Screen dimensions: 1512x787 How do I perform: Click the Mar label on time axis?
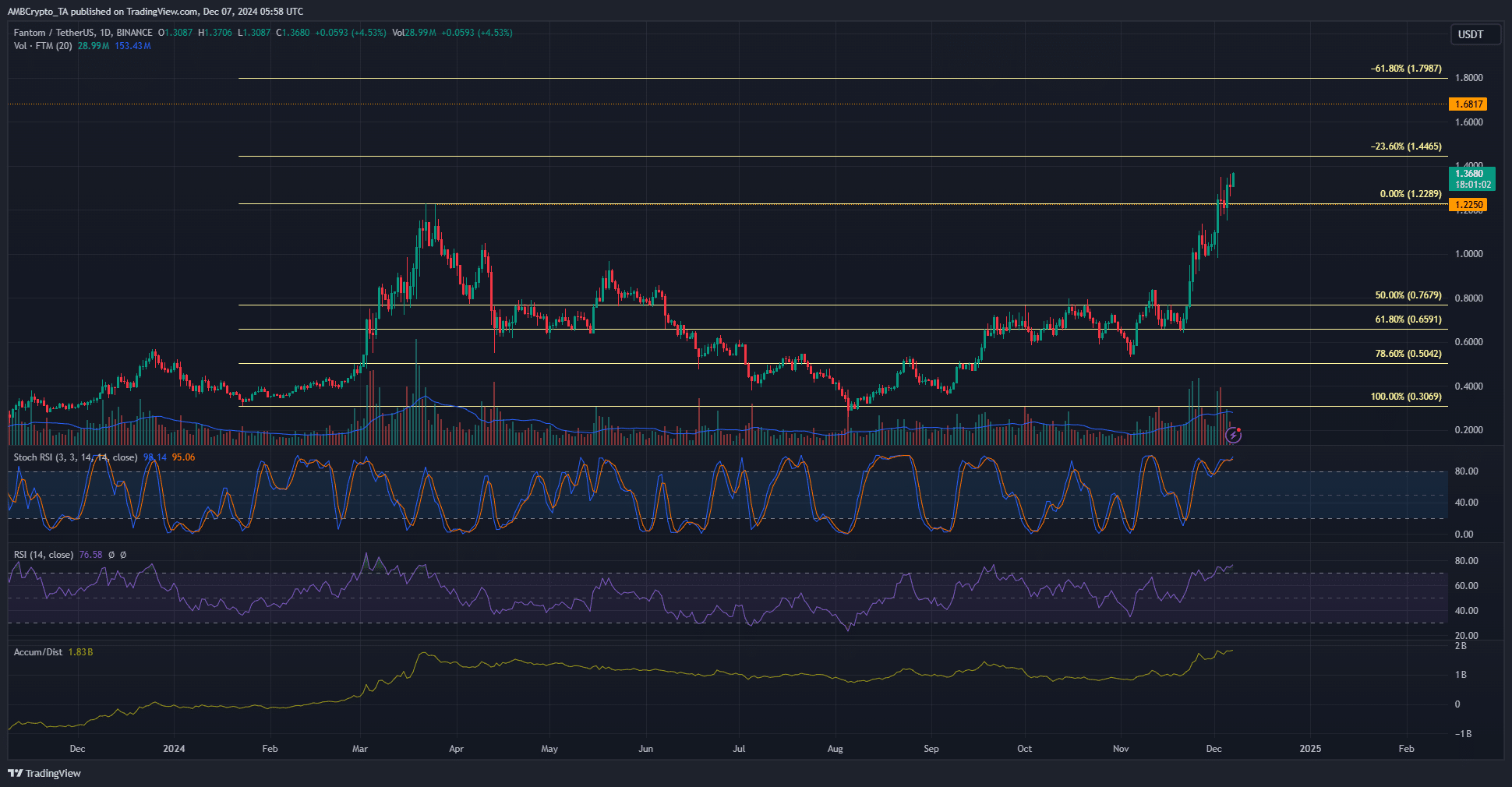[360, 749]
